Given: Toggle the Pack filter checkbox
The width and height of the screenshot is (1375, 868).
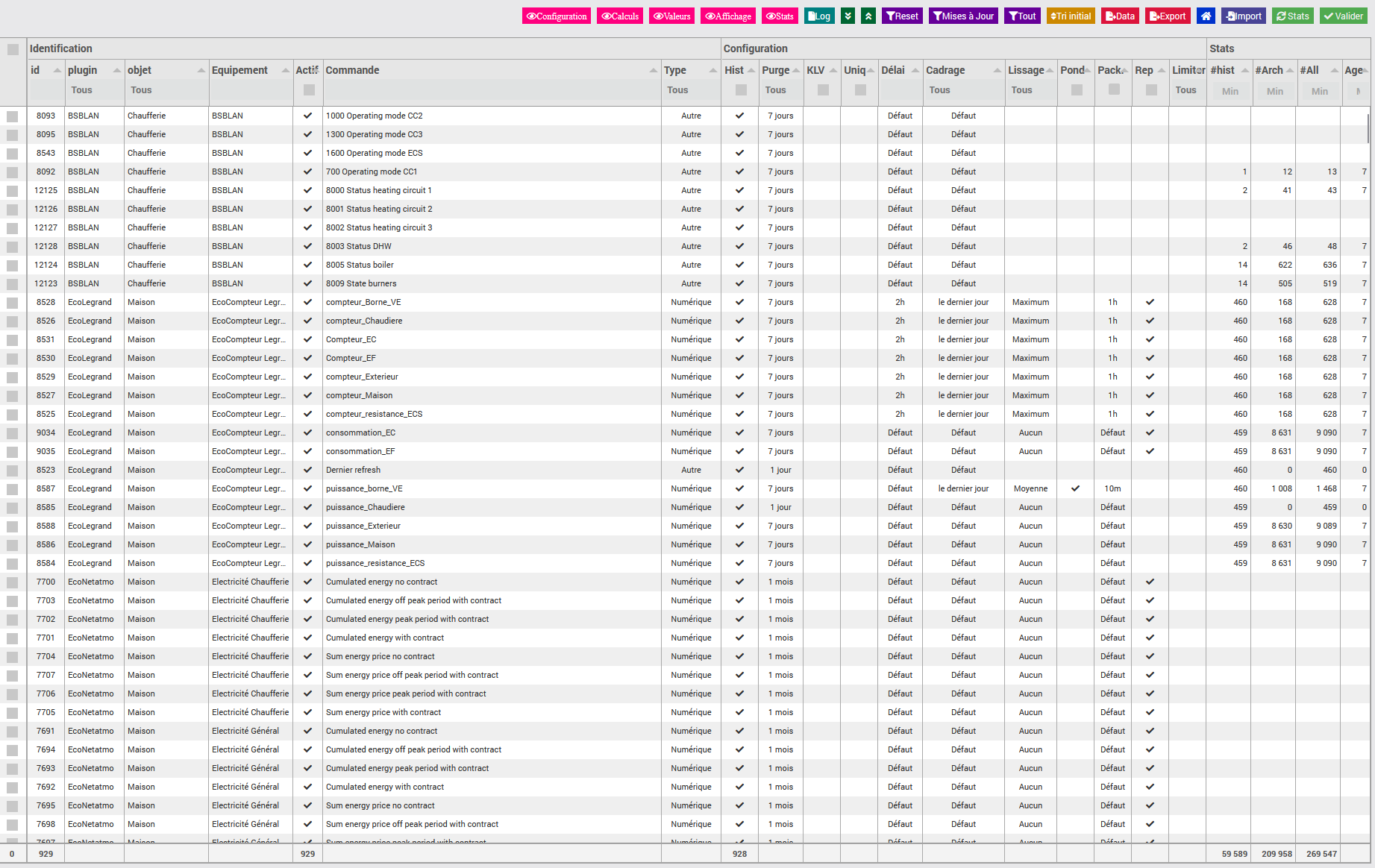Looking at the screenshot, I should [1114, 89].
